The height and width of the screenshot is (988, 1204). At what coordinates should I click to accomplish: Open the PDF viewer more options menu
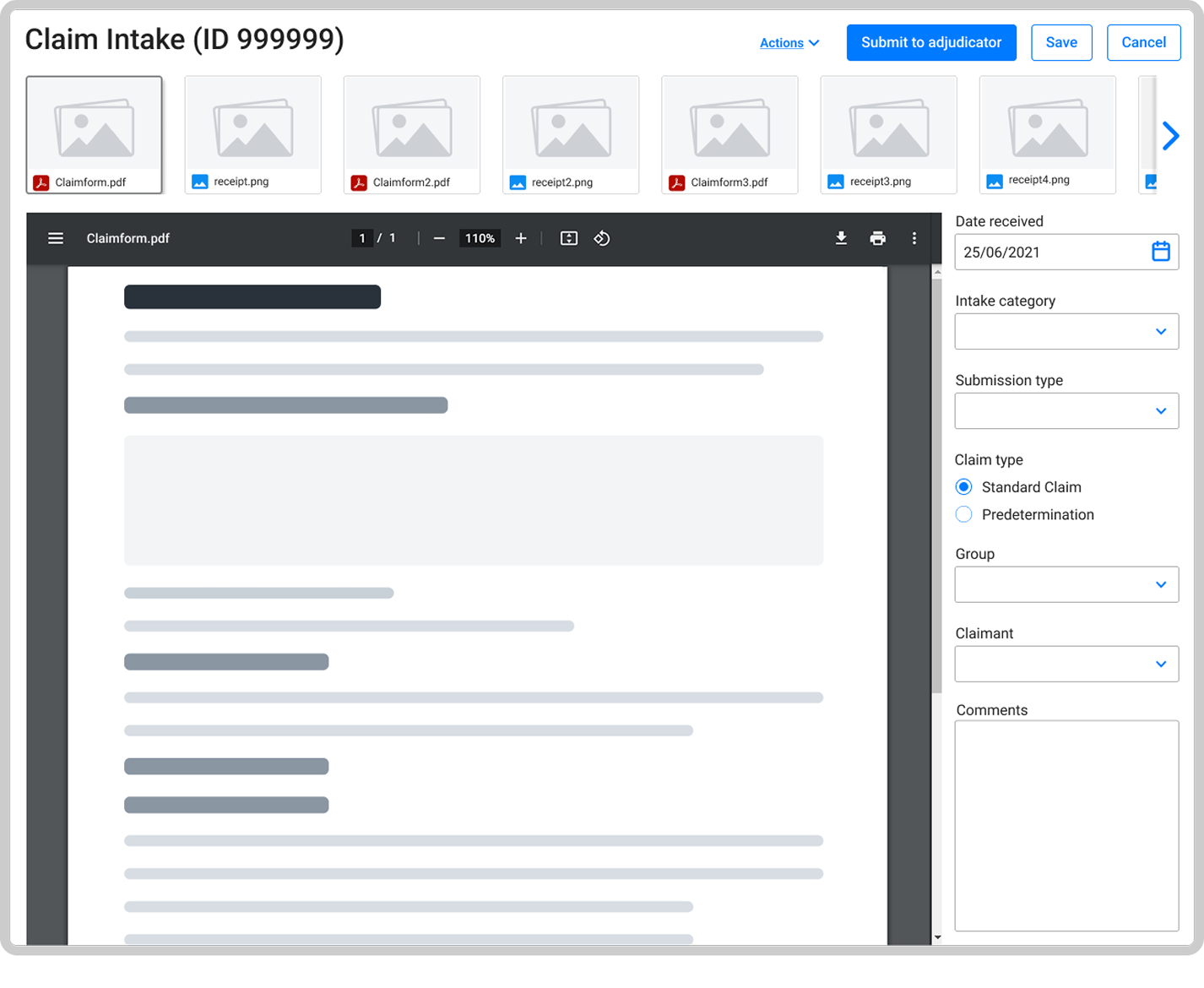click(x=914, y=239)
